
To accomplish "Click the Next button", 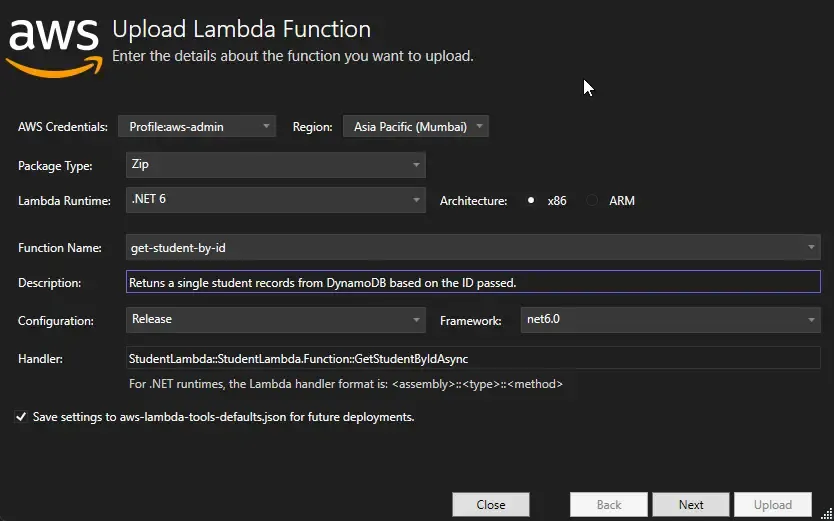I will [691, 505].
